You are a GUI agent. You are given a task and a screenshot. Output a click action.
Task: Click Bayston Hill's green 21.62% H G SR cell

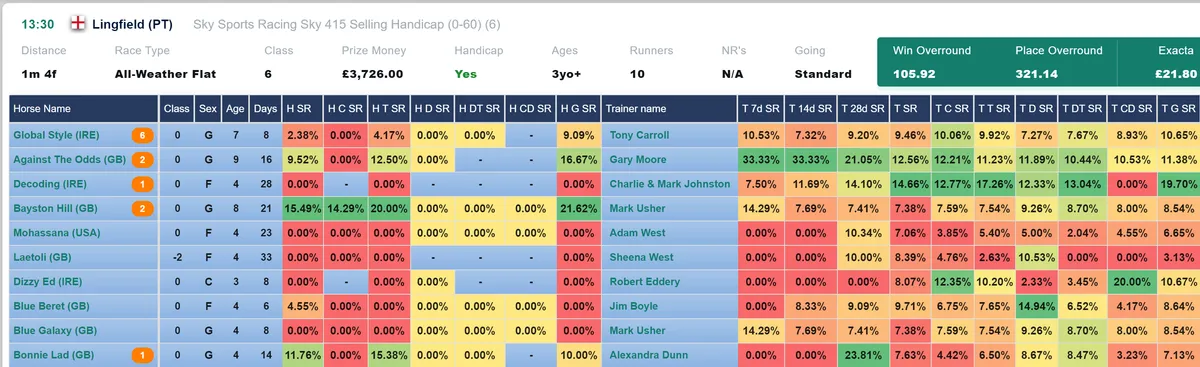[577, 208]
